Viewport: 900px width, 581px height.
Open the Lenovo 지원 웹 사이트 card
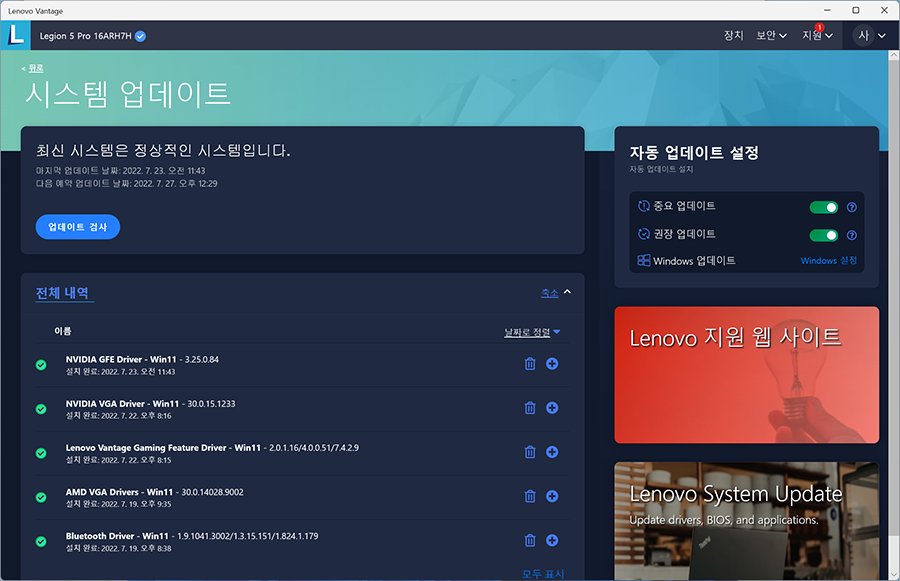pyautogui.click(x=747, y=375)
